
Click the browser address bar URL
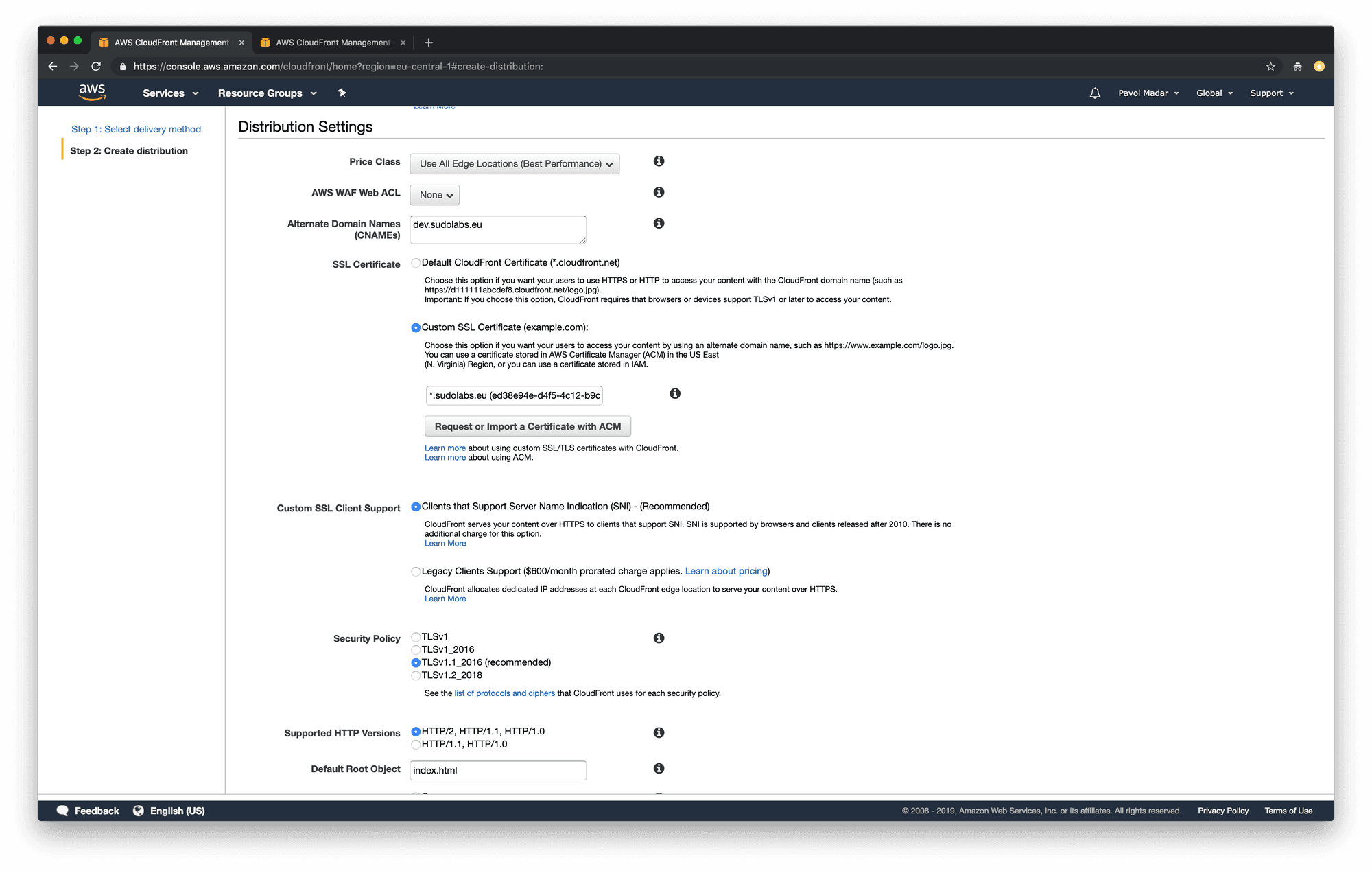point(338,67)
